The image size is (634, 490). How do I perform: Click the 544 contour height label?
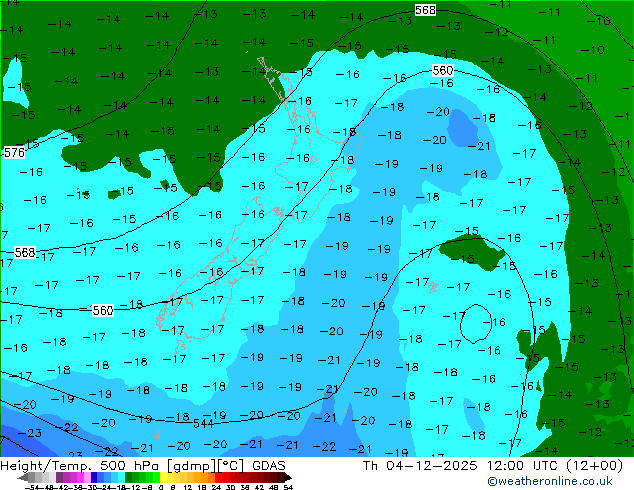203,423
